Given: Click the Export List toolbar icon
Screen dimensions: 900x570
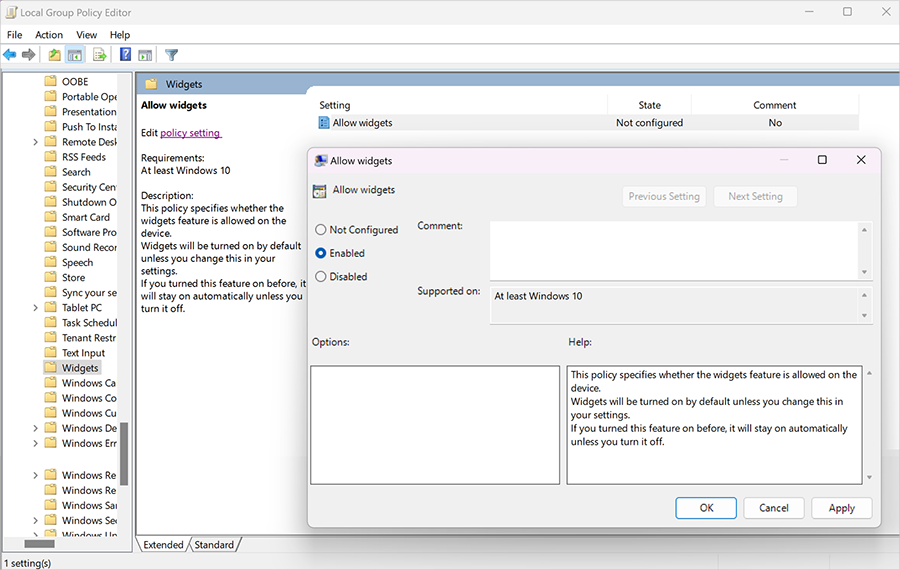Looking at the screenshot, I should [x=99, y=55].
